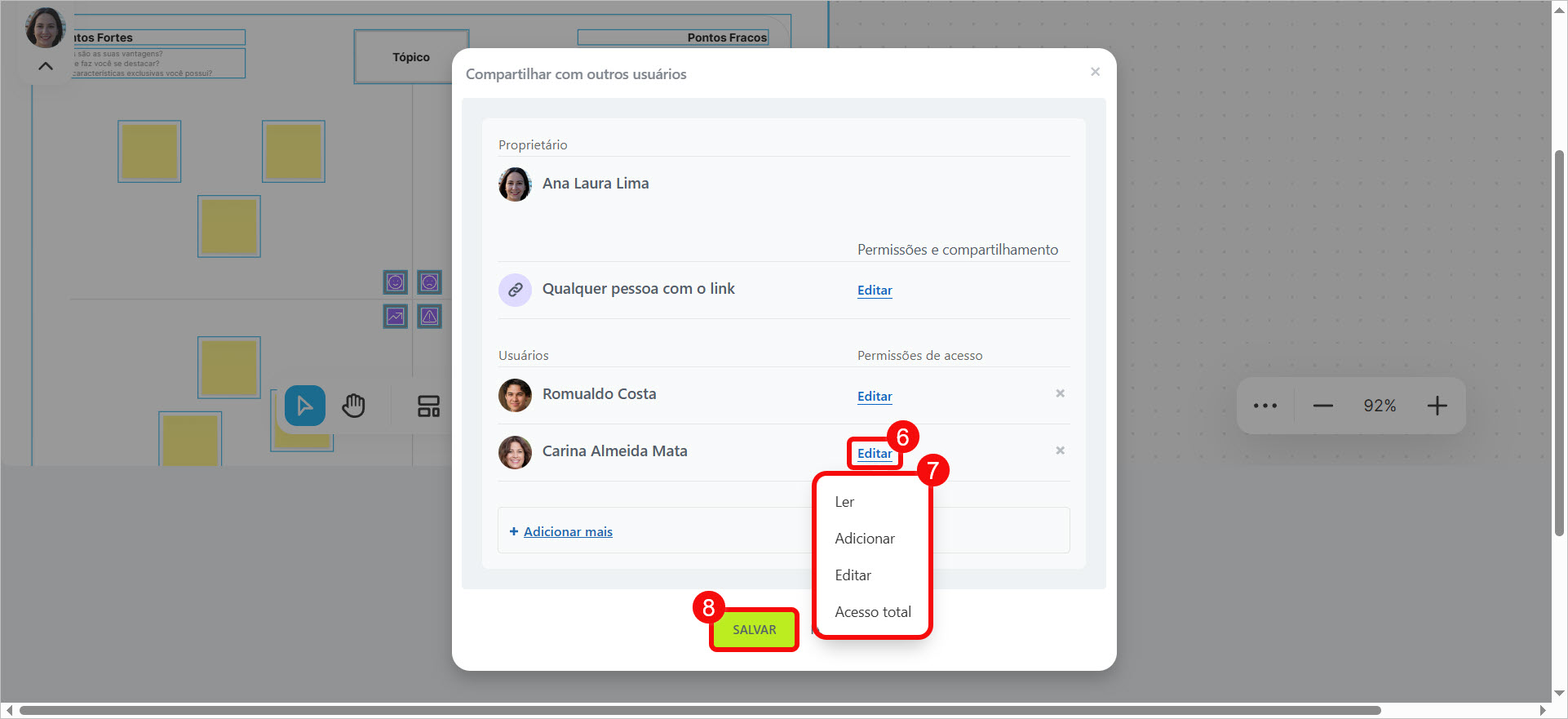The image size is (1568, 719).
Task: Choose Adicionar permission option
Action: [x=864, y=539]
